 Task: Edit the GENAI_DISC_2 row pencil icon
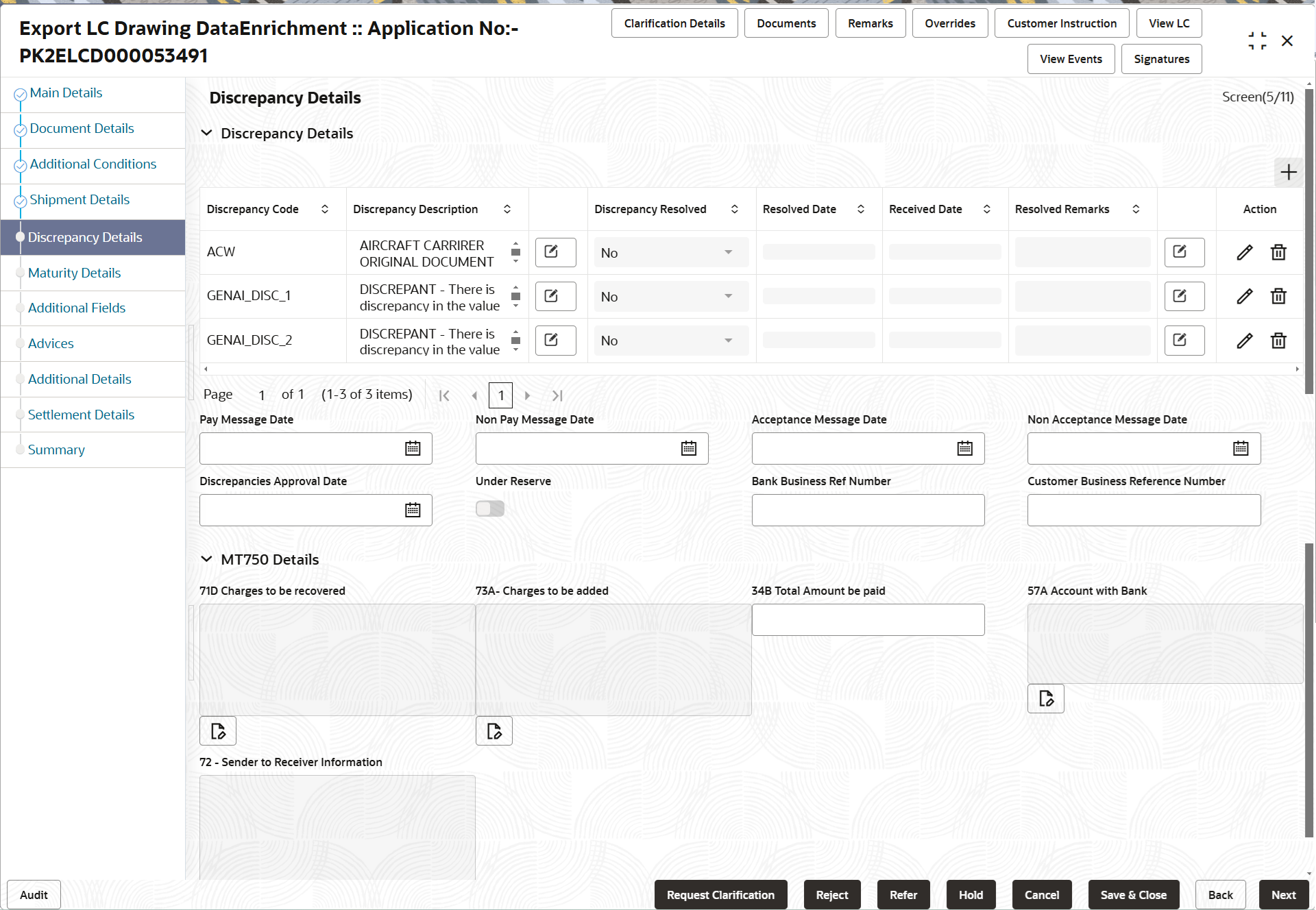click(x=1245, y=341)
